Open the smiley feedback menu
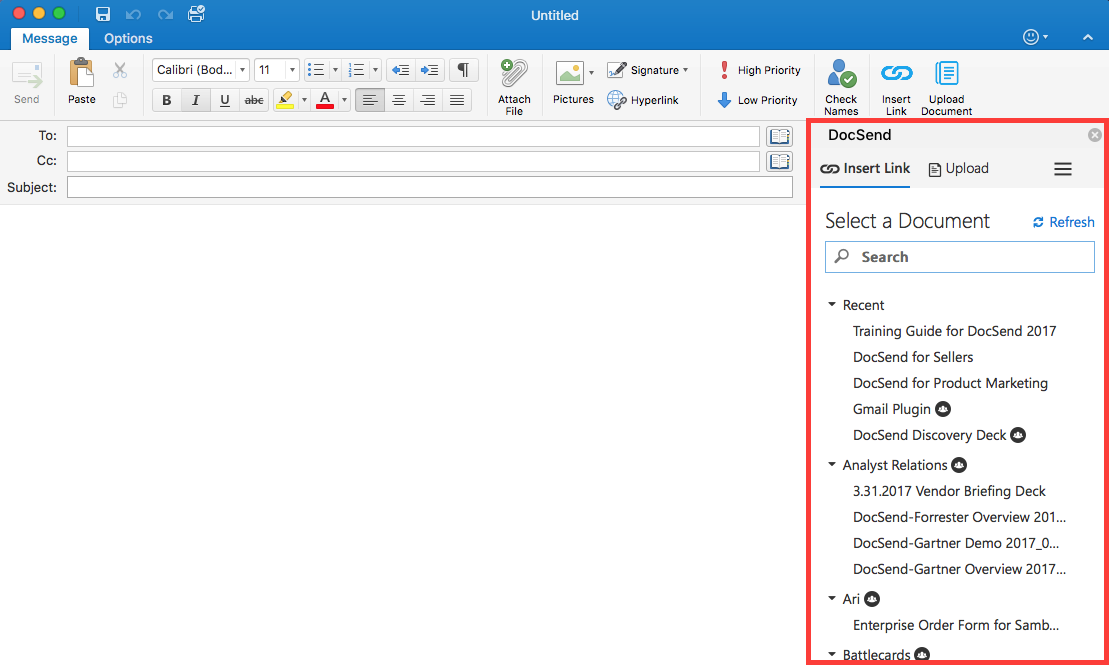This screenshot has width=1109, height=665. point(1035,37)
